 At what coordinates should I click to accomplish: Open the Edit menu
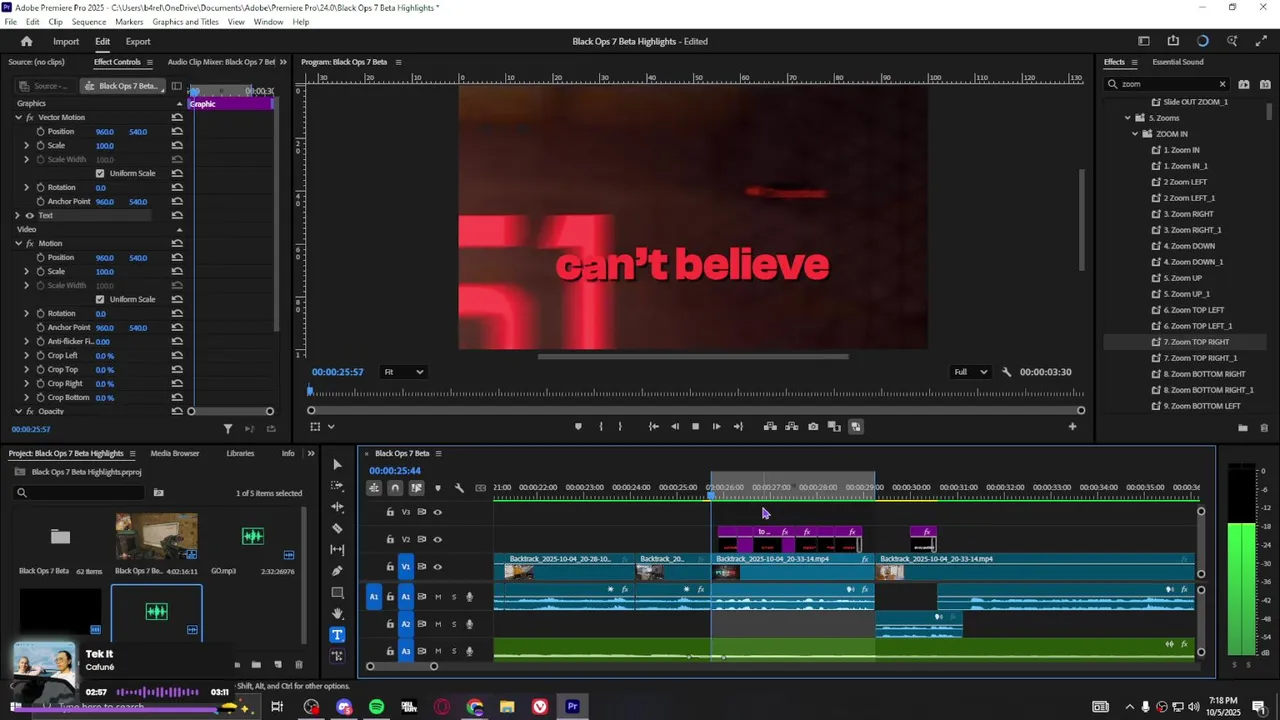pyautogui.click(x=33, y=22)
